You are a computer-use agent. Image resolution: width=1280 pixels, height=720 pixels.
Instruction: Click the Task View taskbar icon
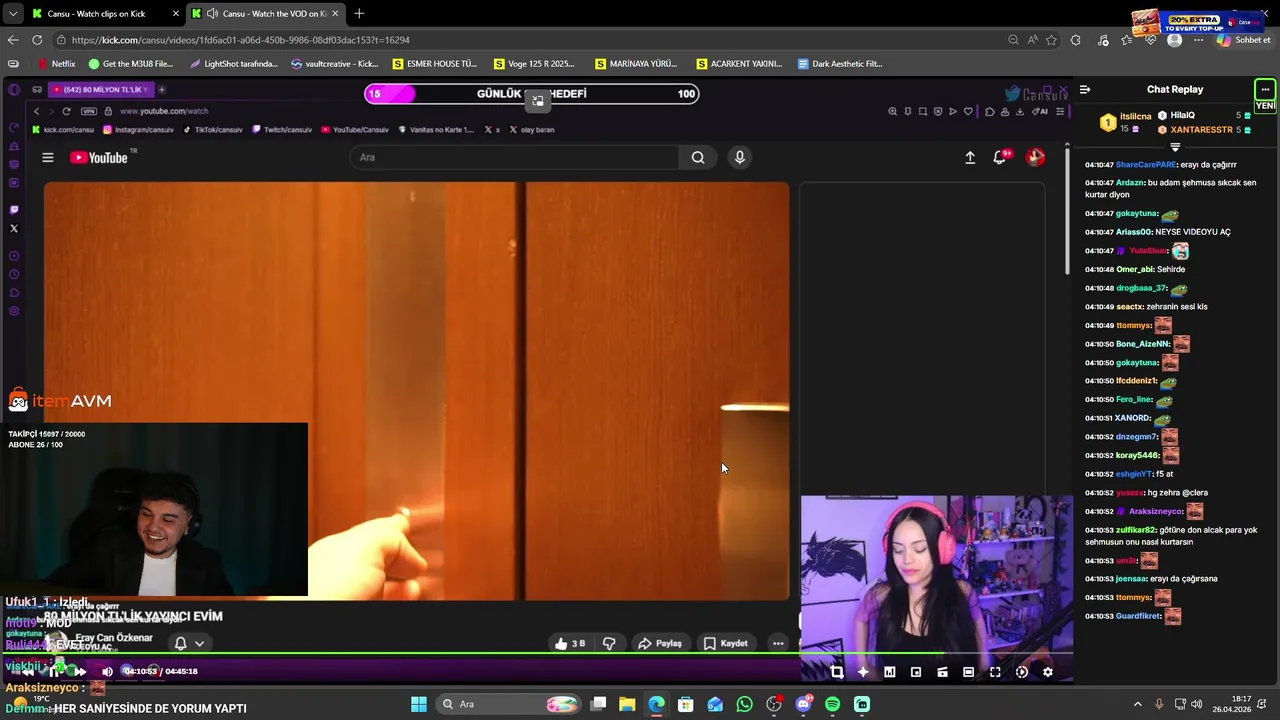coord(598,704)
